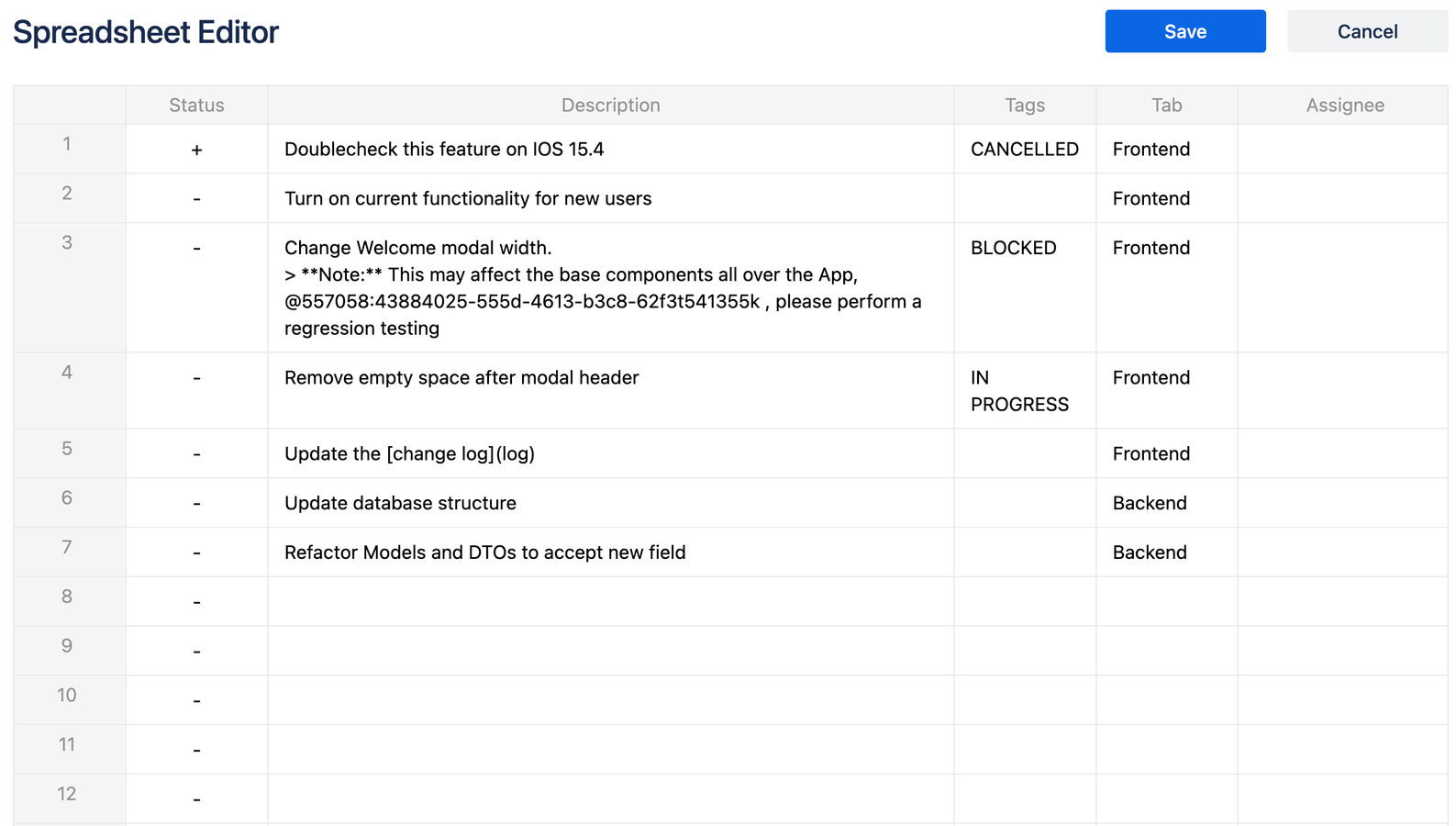
Task: Select the Description column header
Action: point(611,105)
